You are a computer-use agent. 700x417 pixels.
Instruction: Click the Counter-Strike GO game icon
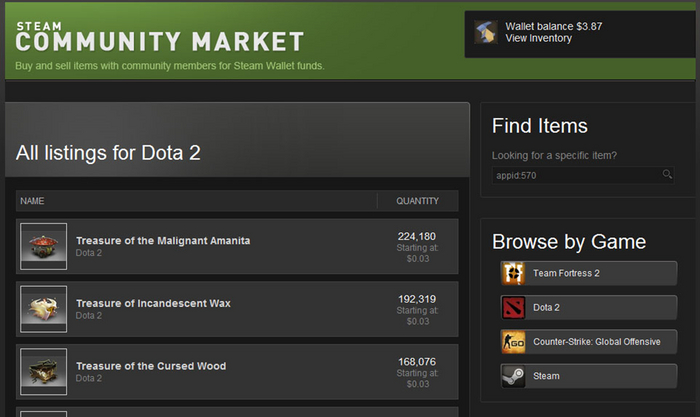tap(514, 342)
